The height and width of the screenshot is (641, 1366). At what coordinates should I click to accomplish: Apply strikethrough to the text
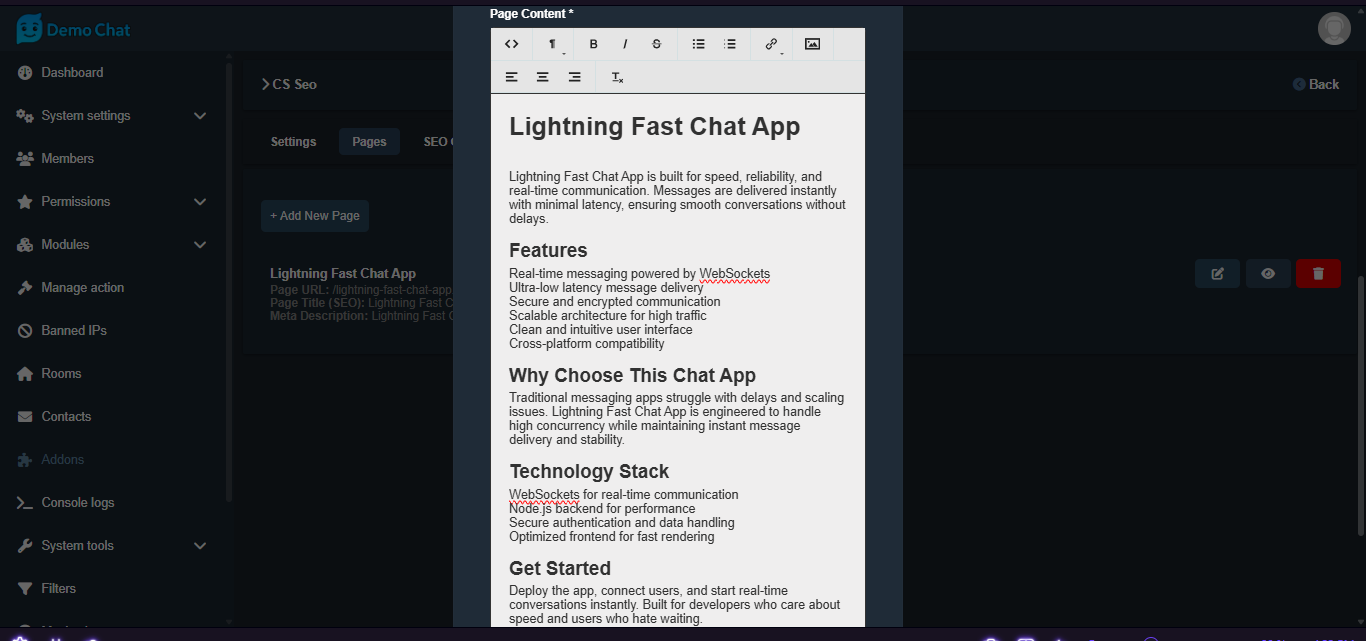(656, 44)
